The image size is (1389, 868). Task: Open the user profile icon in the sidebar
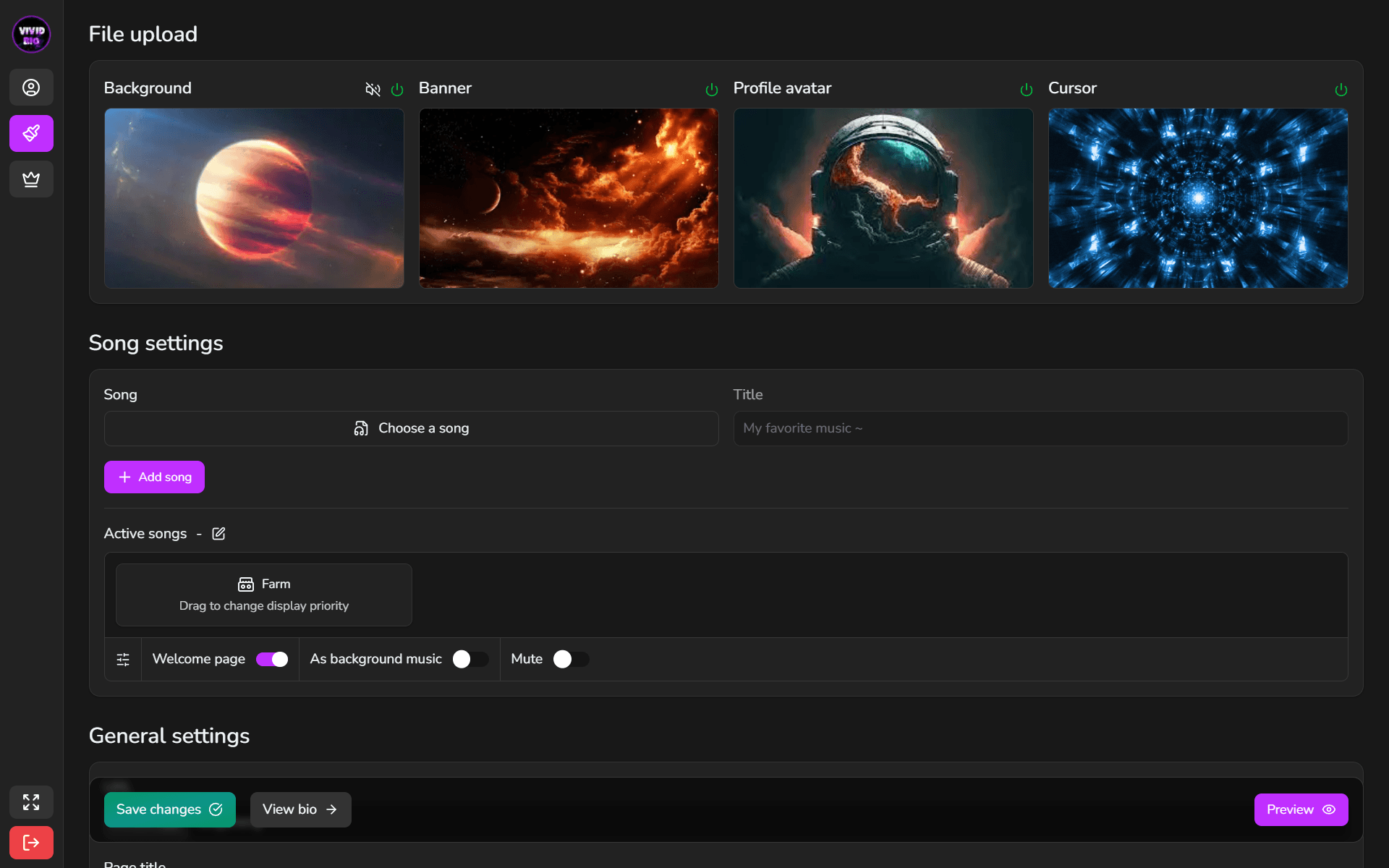click(x=30, y=87)
